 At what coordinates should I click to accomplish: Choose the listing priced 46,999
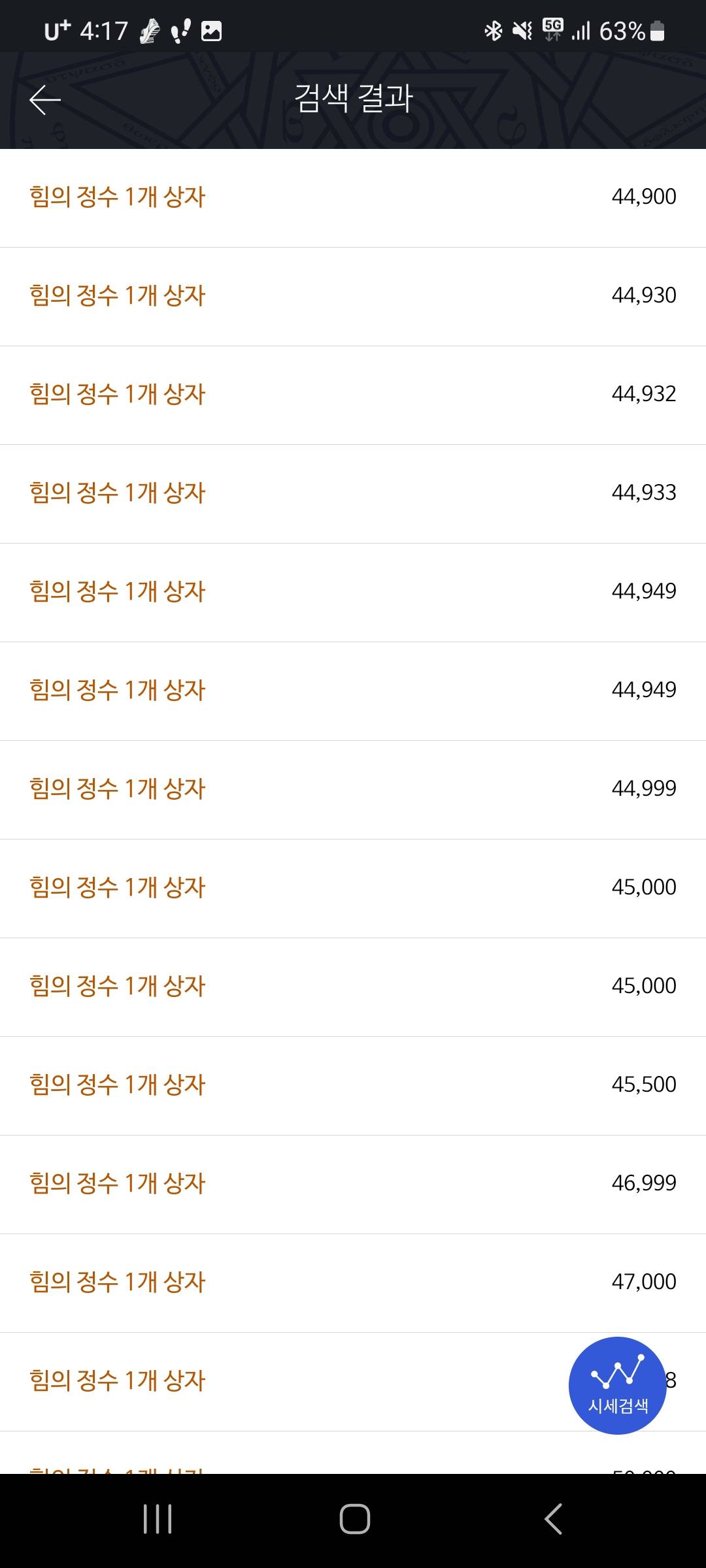click(x=353, y=1184)
